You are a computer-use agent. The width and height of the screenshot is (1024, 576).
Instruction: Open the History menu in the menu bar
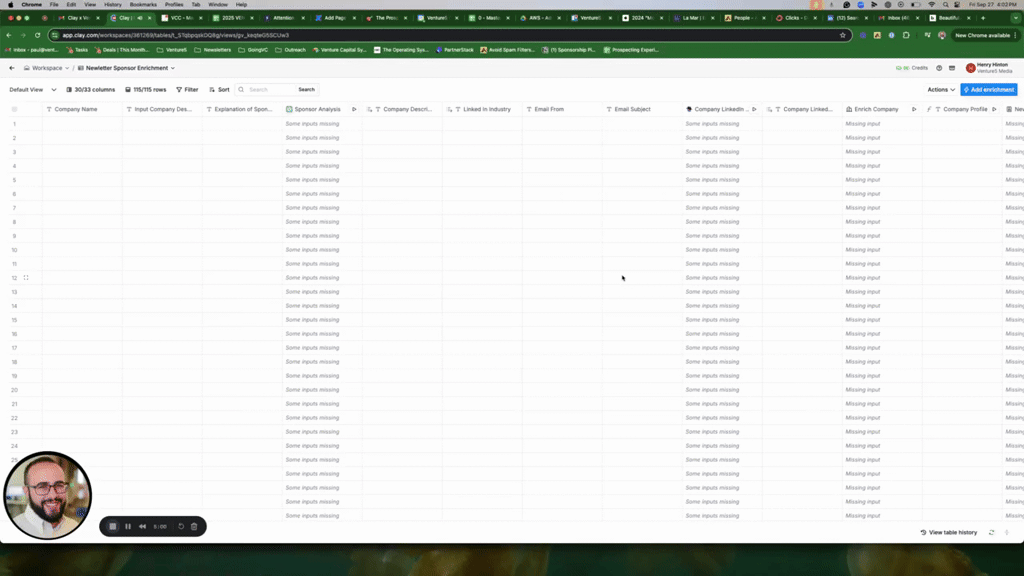pos(113,4)
